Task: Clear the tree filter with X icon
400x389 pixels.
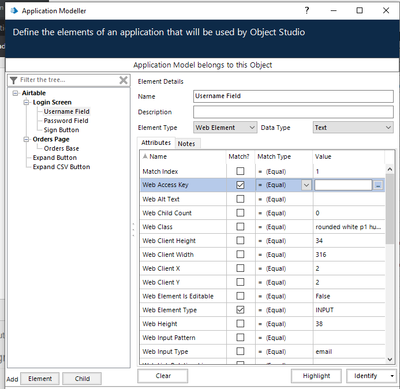Action: point(123,80)
